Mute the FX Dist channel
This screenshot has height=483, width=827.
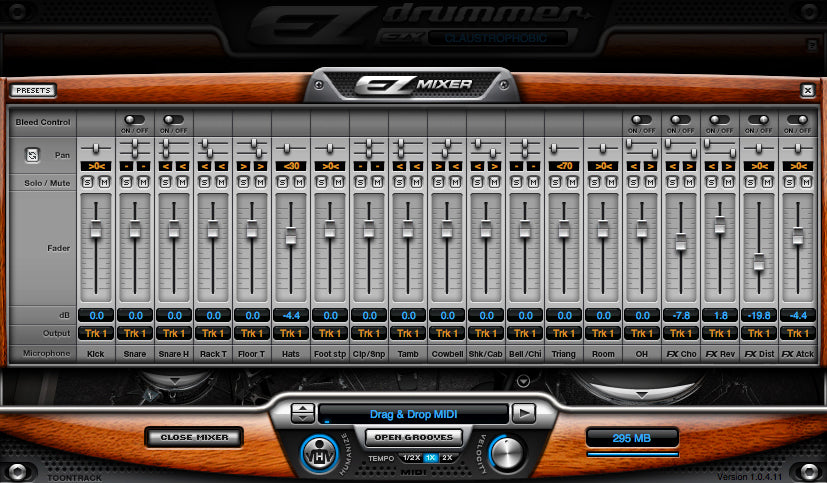tap(766, 182)
